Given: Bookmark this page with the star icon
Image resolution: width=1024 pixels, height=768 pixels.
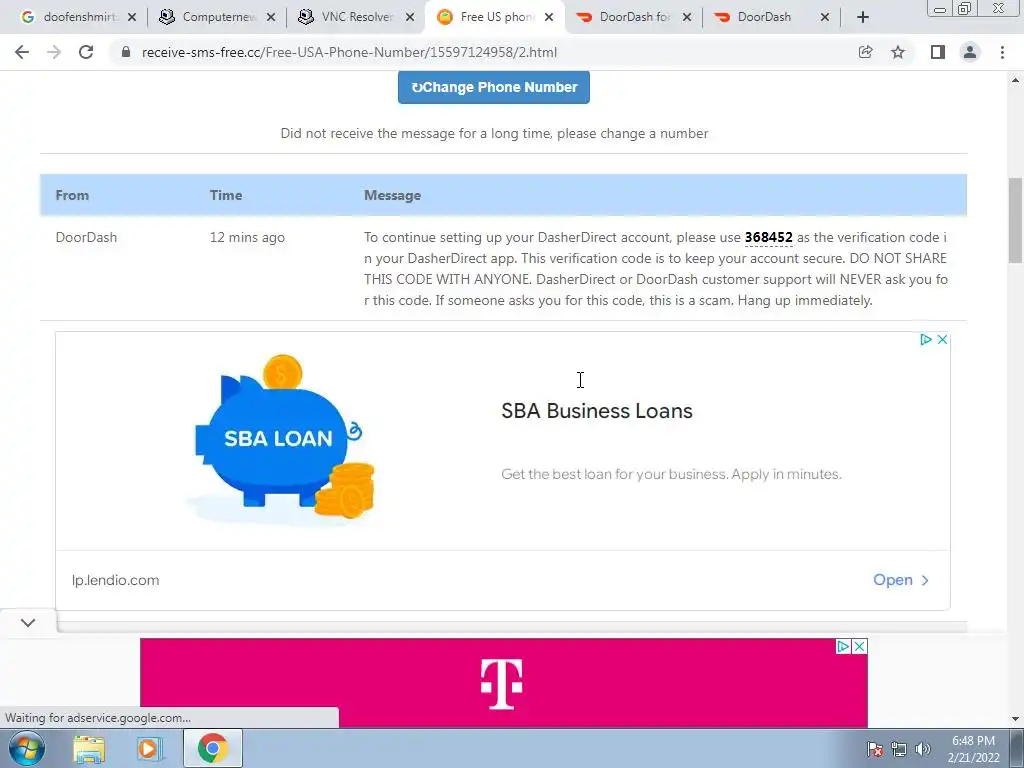Looking at the screenshot, I should (x=898, y=52).
